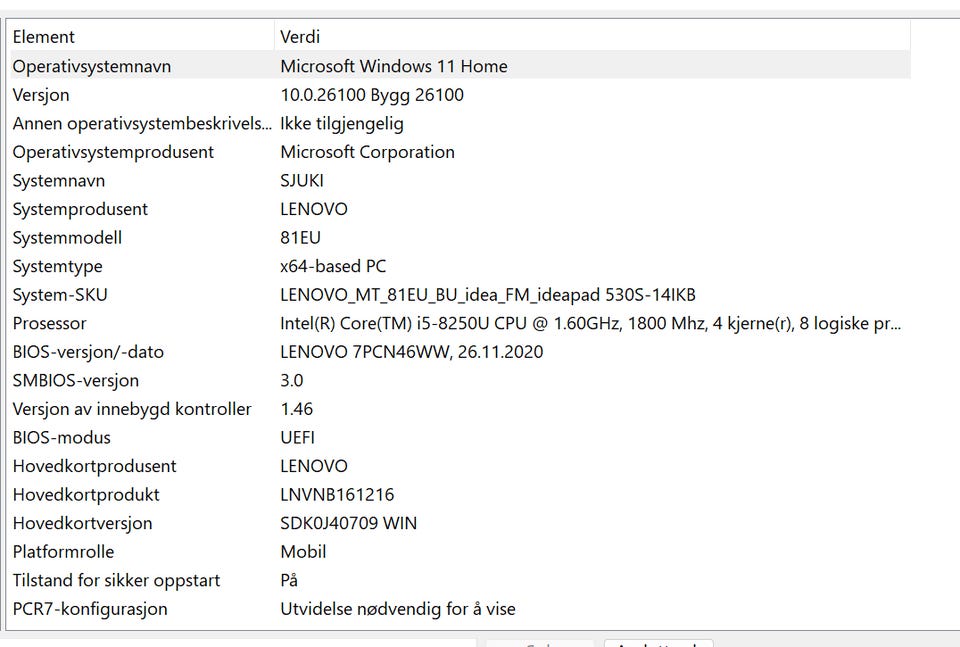Select the value SDK0J40709 WIN
The height and width of the screenshot is (647, 960).
(348, 523)
